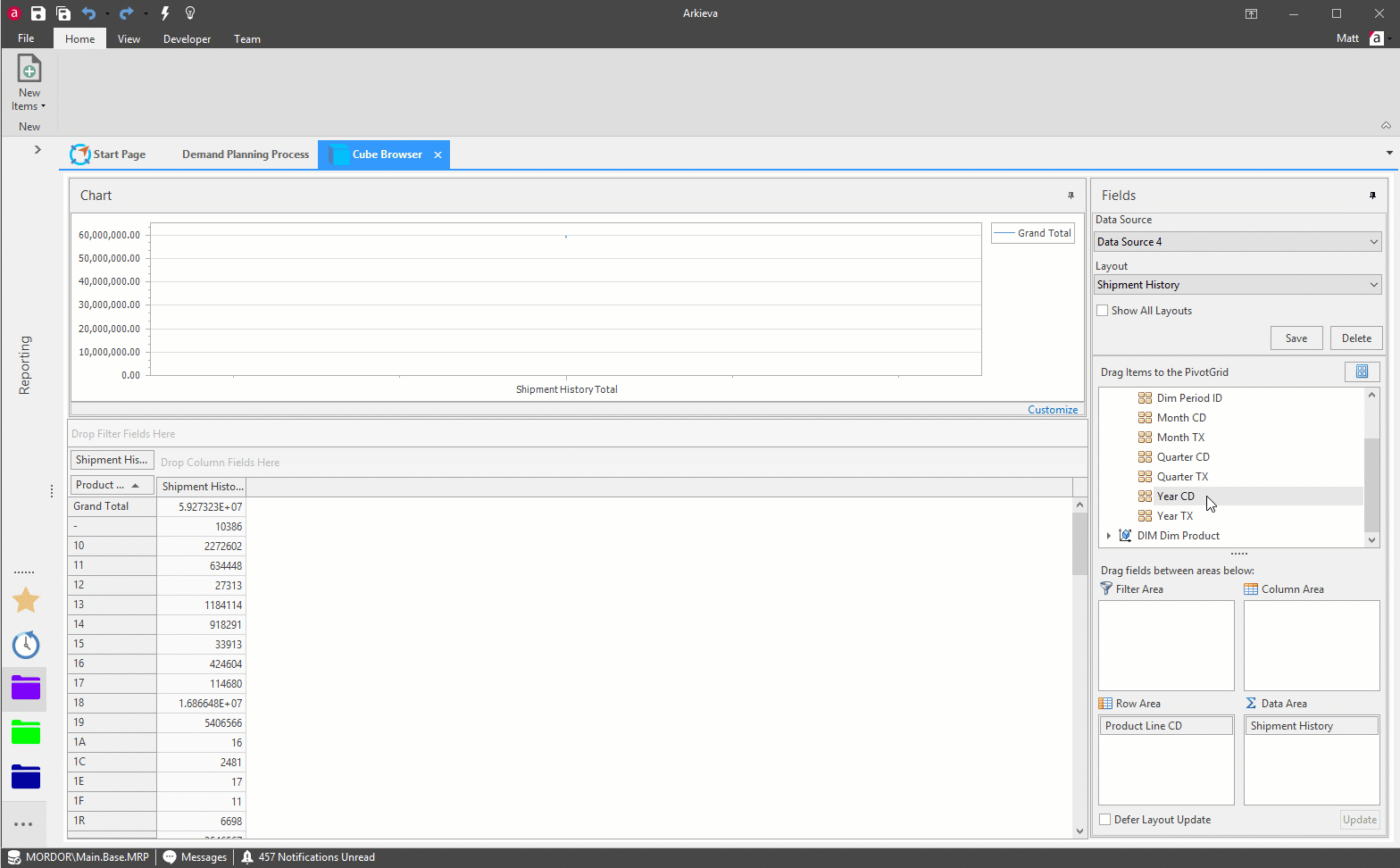Switch to the Developer ribbon tab
1400x868 pixels.
187,38
